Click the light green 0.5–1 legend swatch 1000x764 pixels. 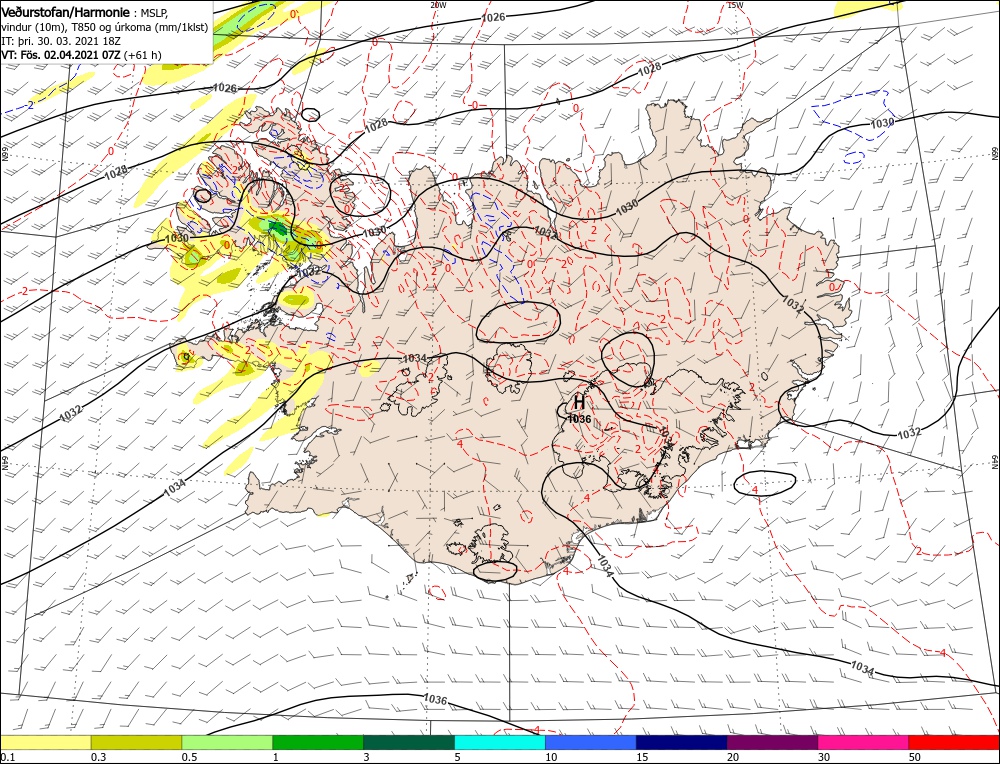[227, 742]
